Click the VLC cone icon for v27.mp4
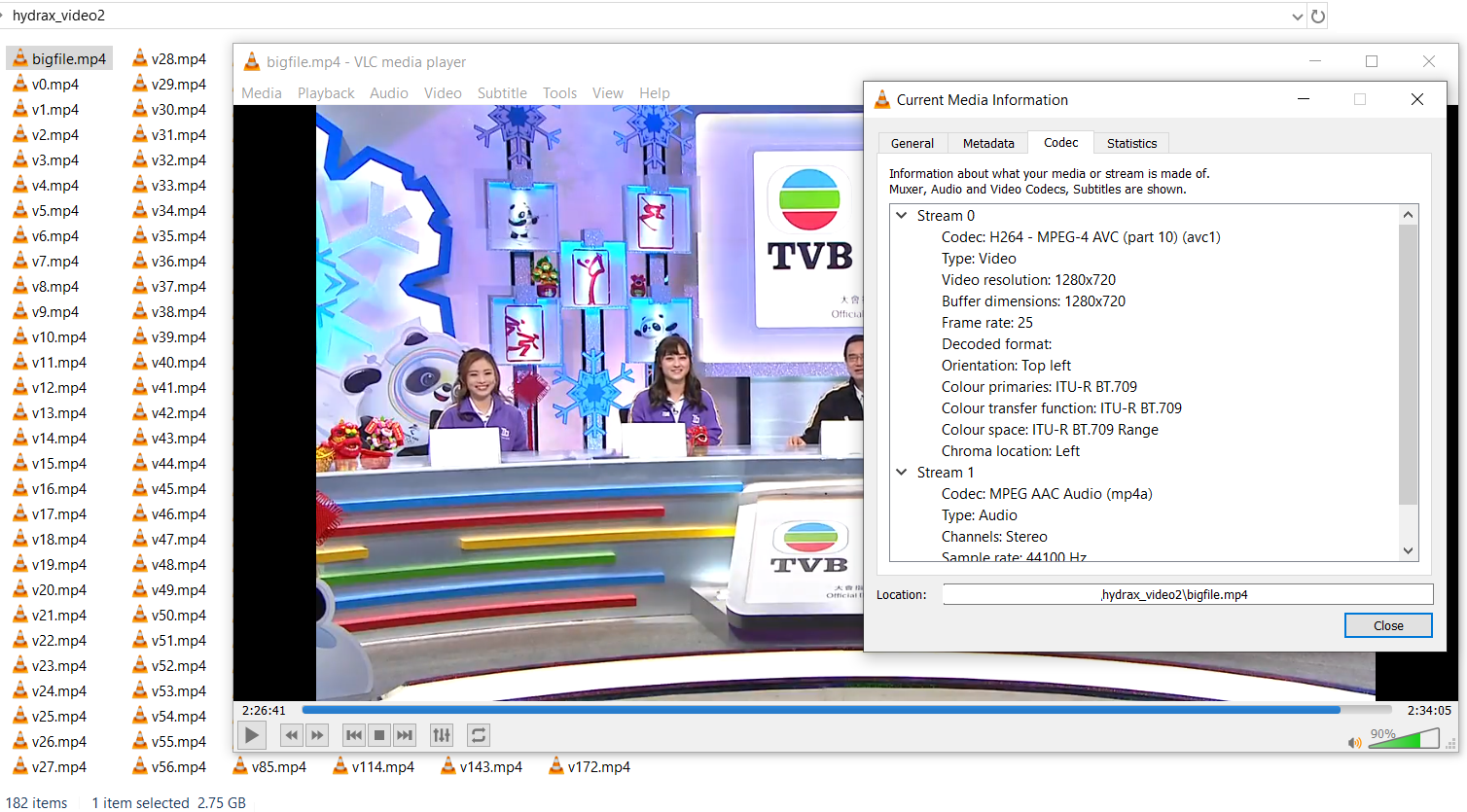Screen dimensions: 1467x812 [19, 766]
